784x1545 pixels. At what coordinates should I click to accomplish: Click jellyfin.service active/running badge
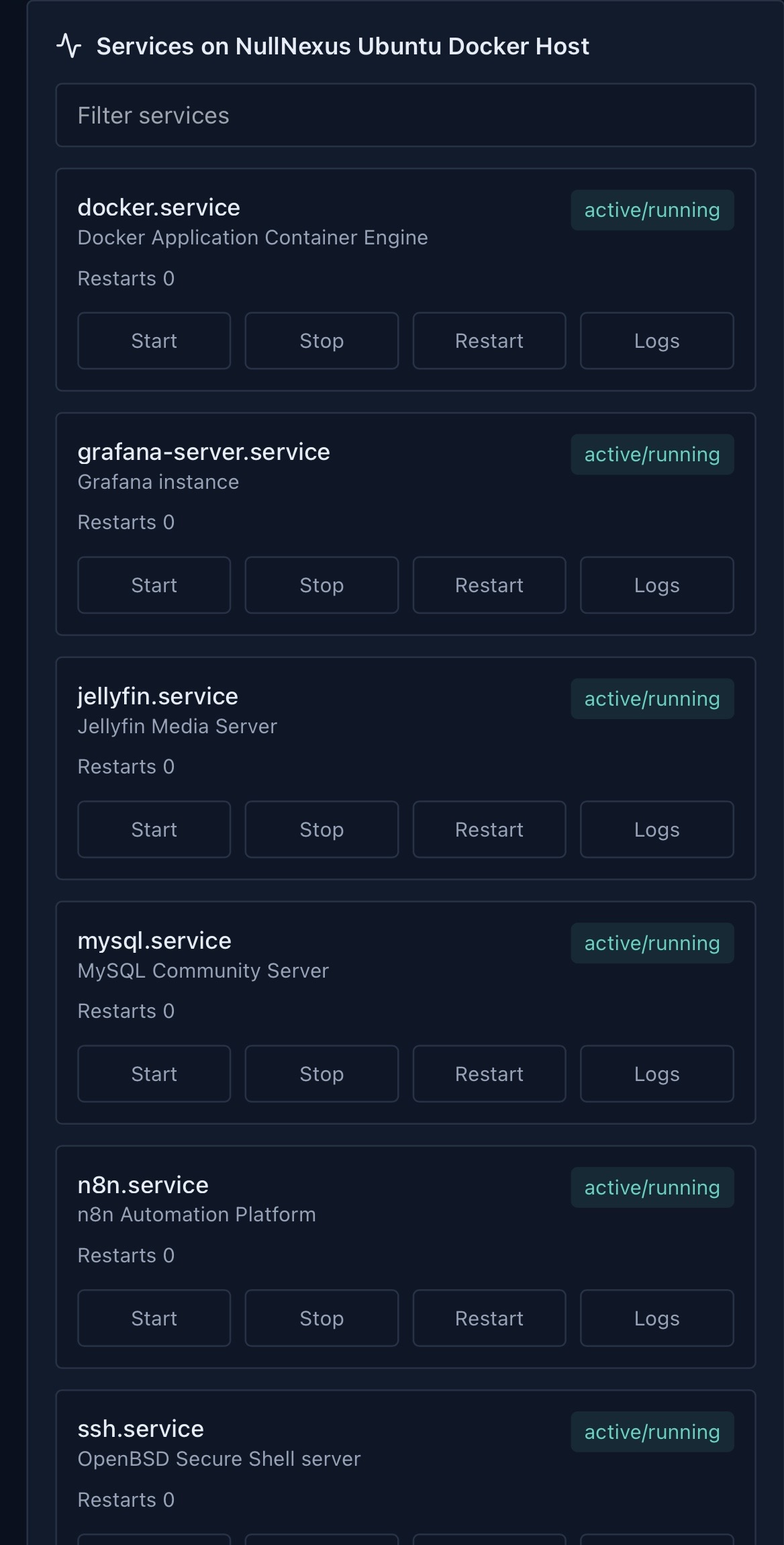point(652,699)
